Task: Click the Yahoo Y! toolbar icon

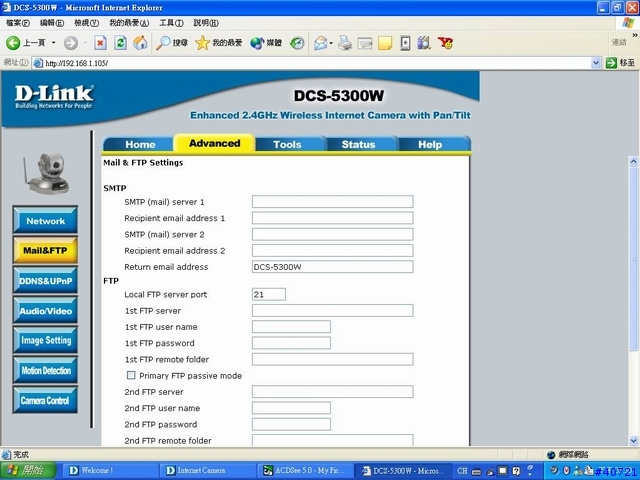Action: (445, 42)
